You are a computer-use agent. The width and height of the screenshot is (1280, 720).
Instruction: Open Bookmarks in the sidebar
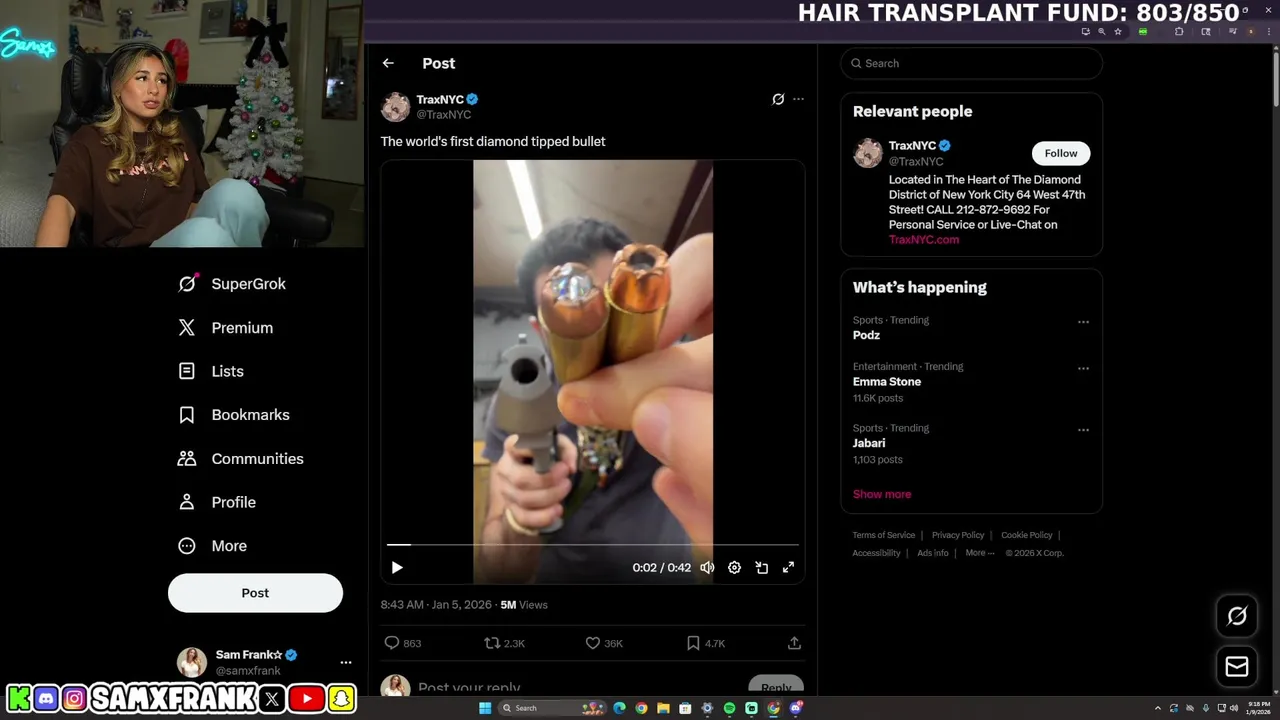[x=234, y=415]
